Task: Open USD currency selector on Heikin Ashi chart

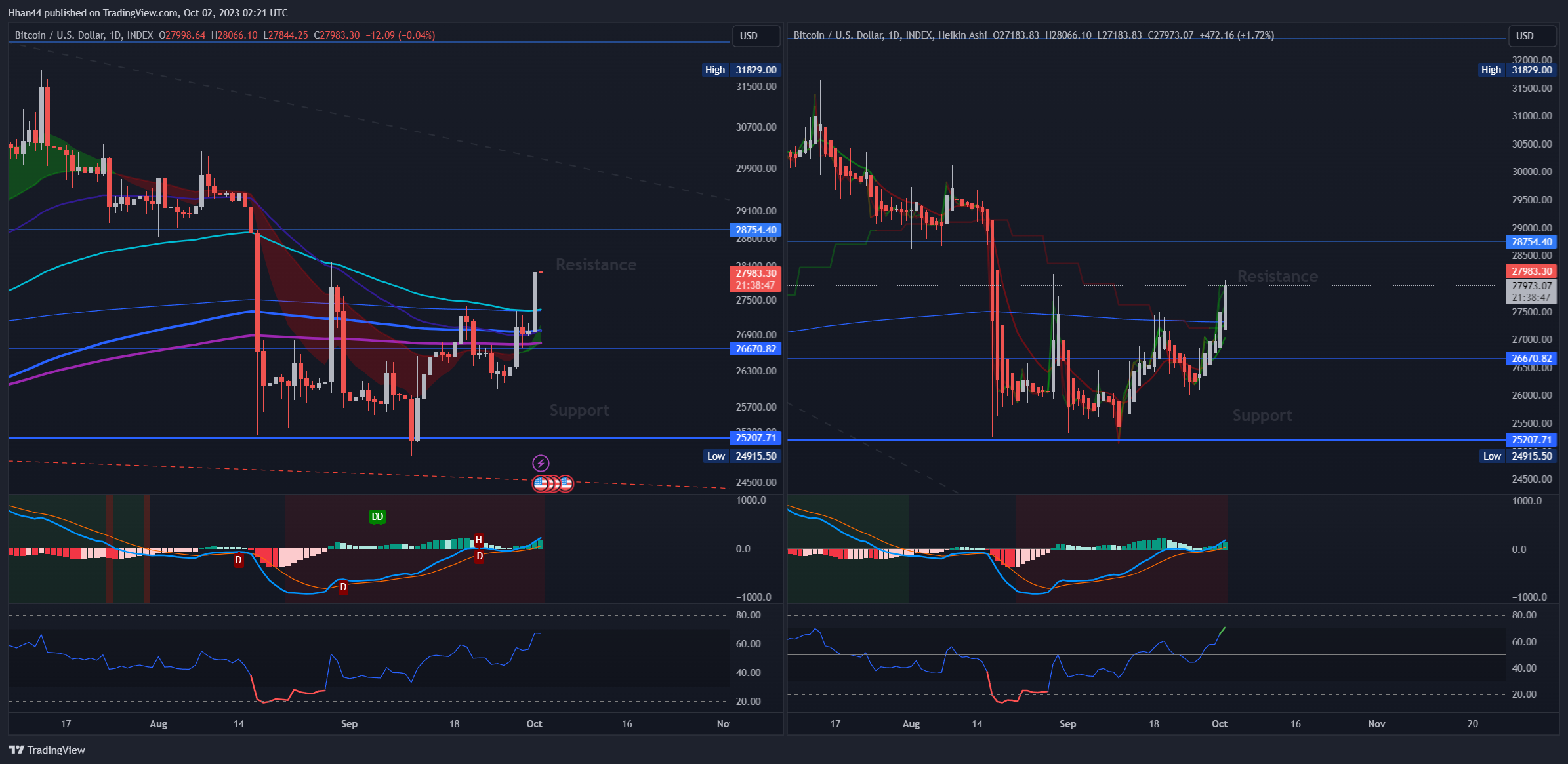Action: click(1532, 35)
